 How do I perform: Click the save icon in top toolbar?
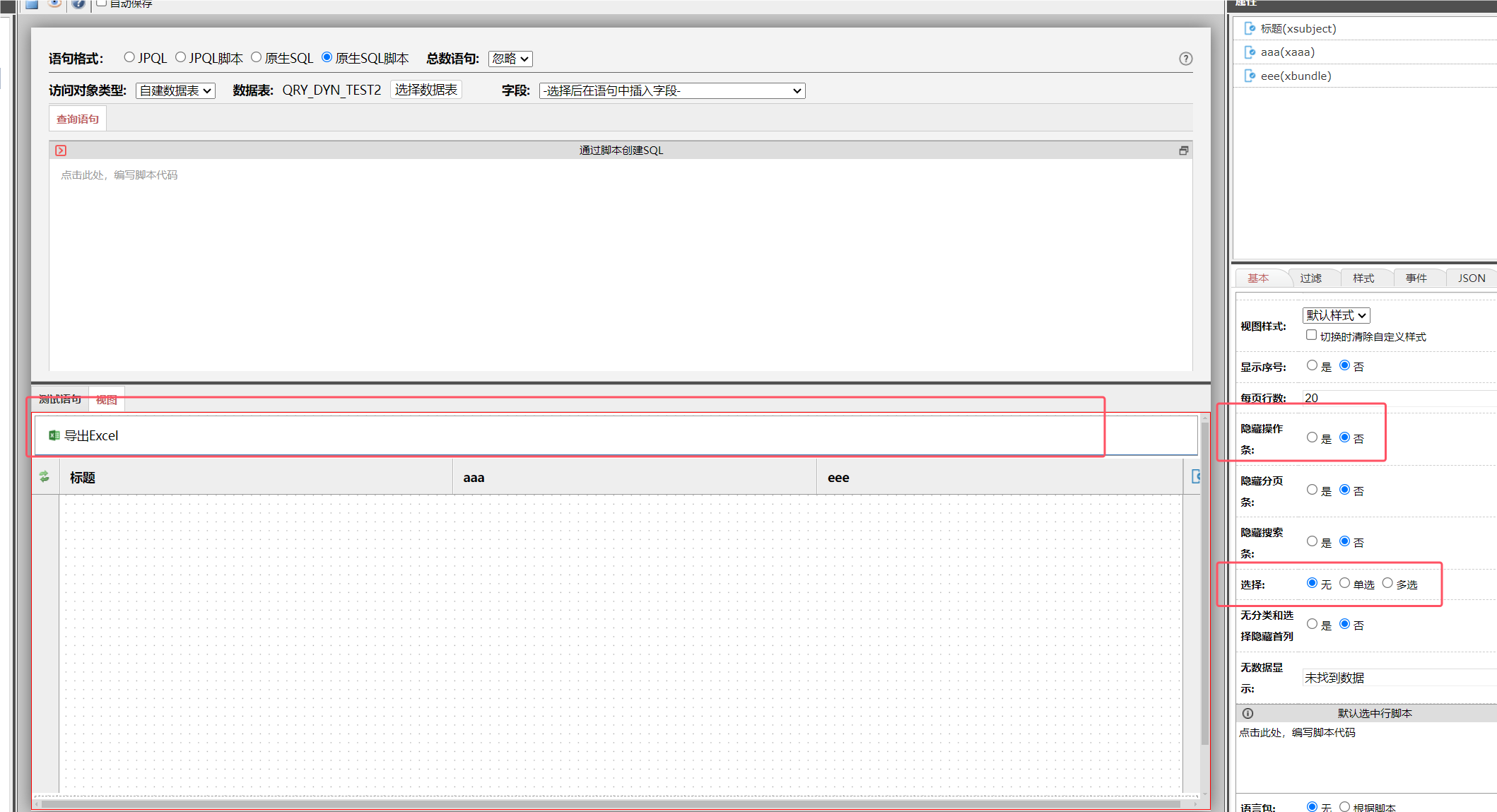(x=31, y=4)
